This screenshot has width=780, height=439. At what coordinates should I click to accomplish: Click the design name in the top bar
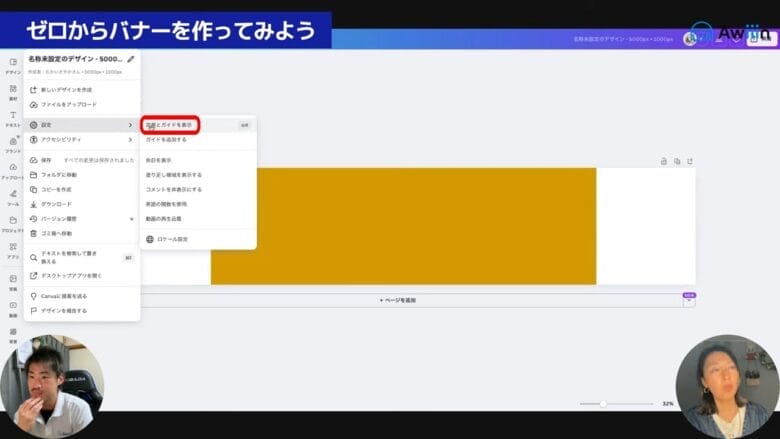point(623,38)
